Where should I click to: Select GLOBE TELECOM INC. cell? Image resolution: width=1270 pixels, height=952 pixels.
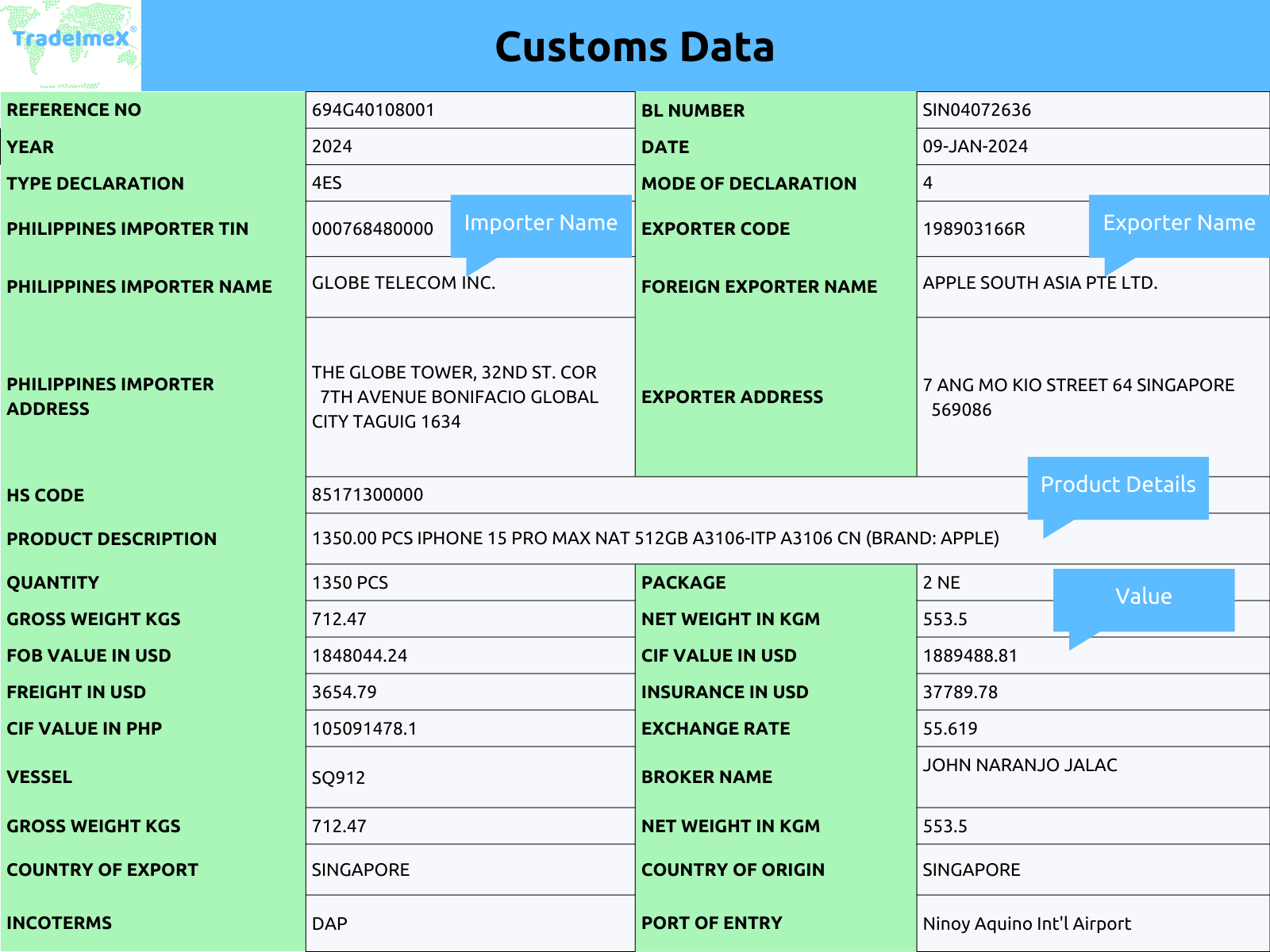click(x=470, y=286)
